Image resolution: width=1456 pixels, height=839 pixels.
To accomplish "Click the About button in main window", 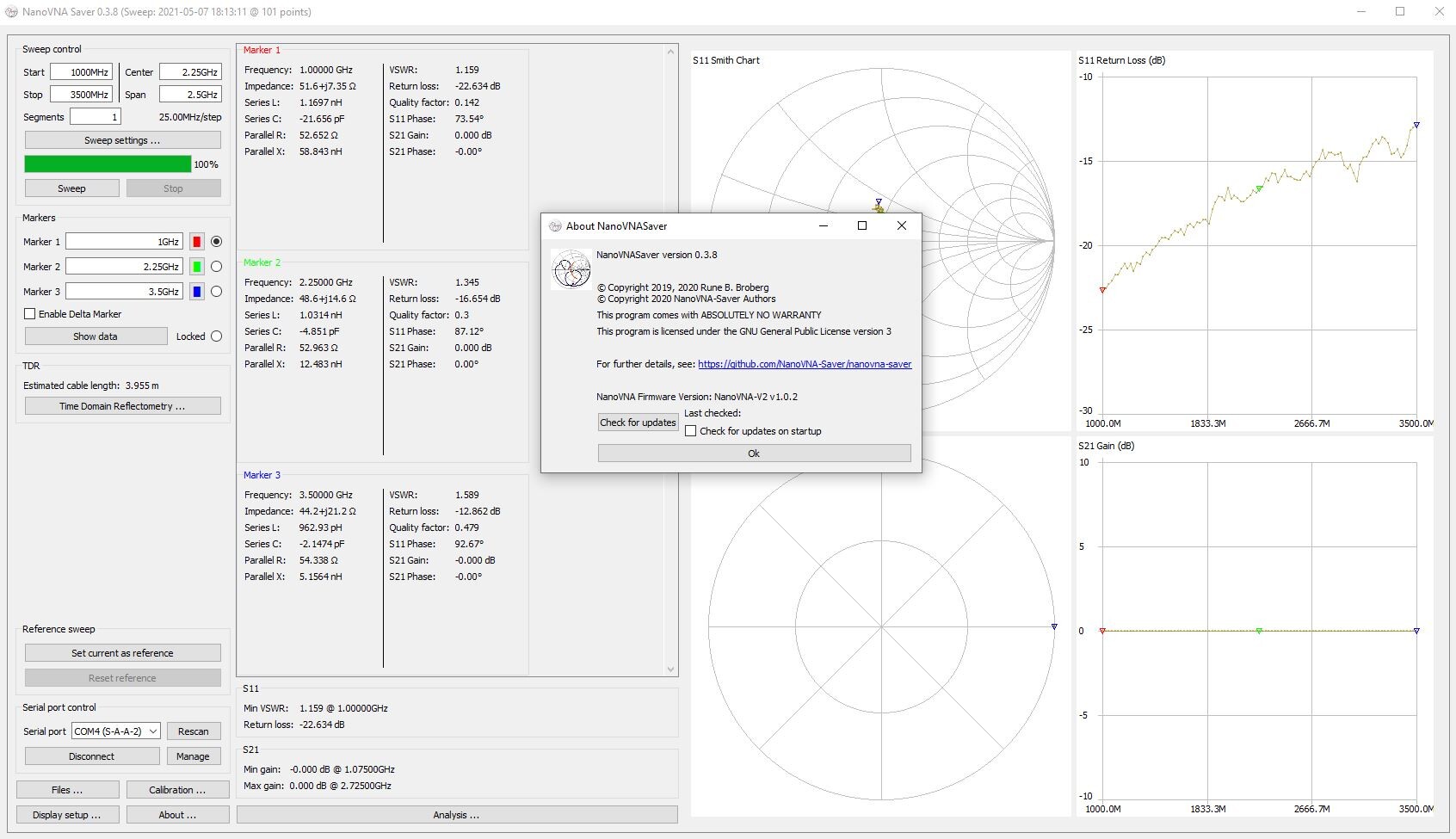I will pyautogui.click(x=177, y=815).
